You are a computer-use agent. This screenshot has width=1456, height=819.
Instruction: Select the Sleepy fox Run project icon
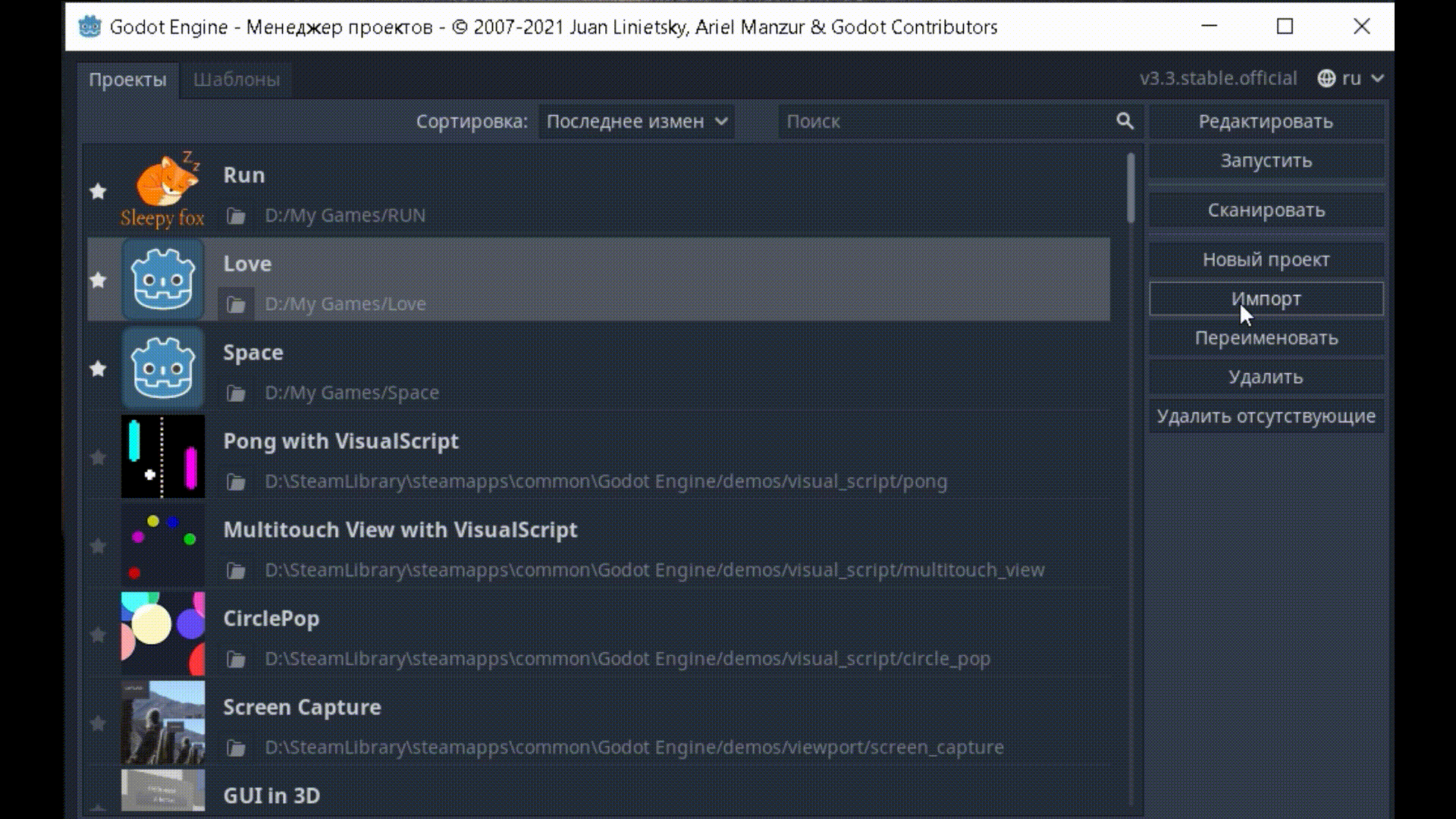pyautogui.click(x=163, y=190)
